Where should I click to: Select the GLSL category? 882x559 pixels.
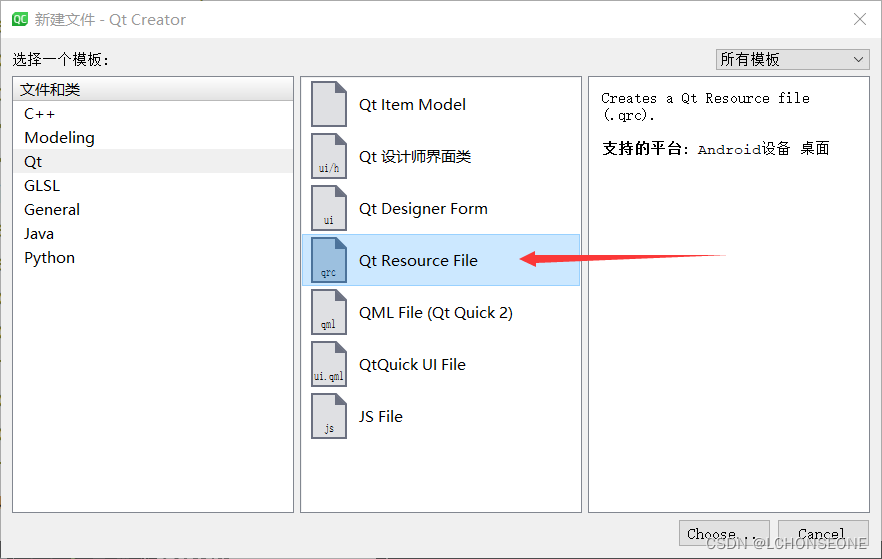click(x=152, y=186)
